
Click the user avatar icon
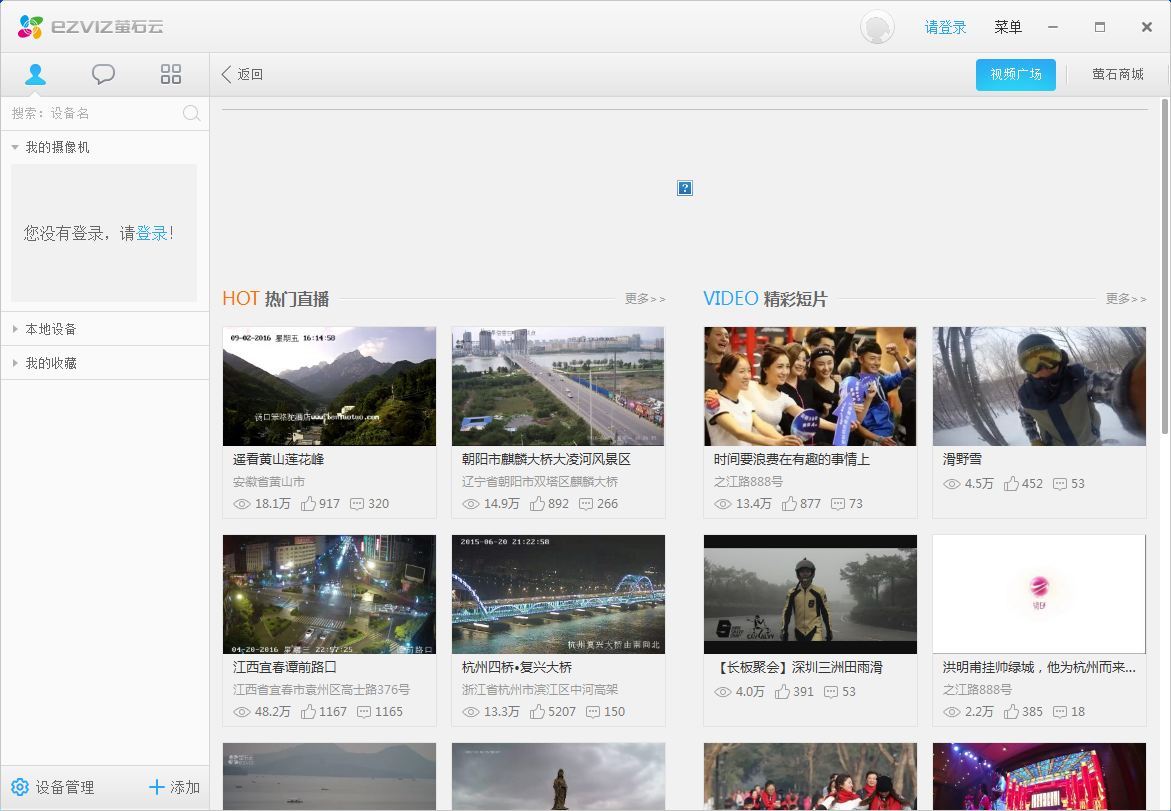tap(877, 27)
